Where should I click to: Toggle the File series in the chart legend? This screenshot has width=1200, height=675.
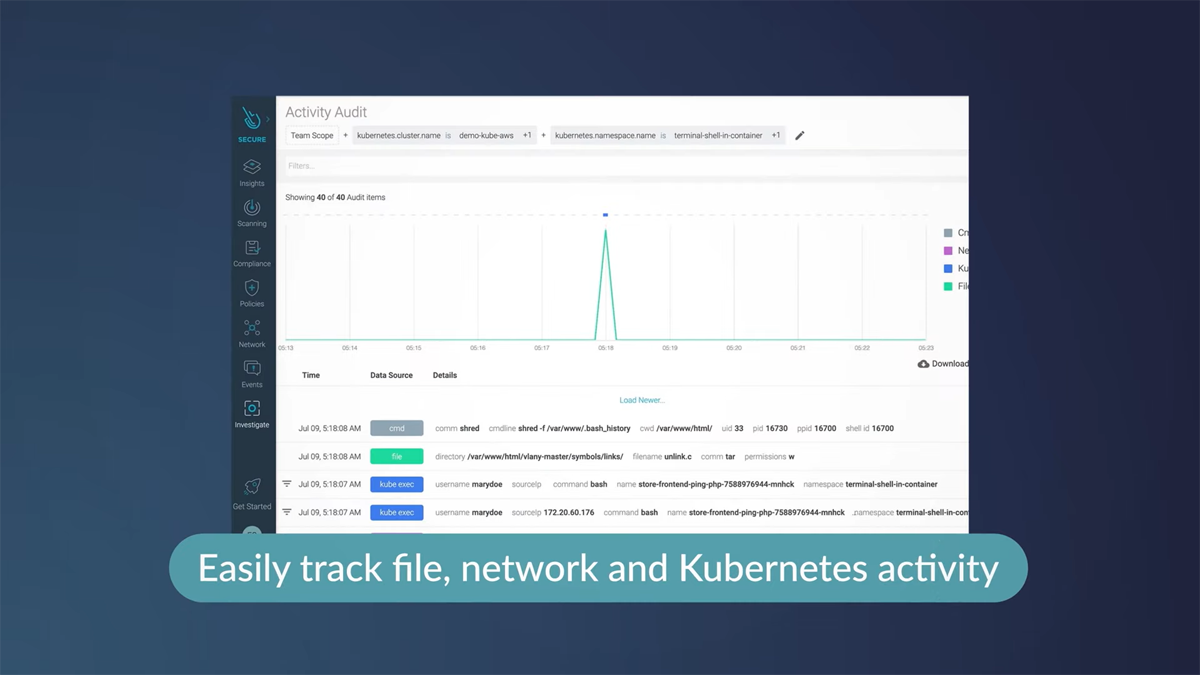[x=948, y=286]
